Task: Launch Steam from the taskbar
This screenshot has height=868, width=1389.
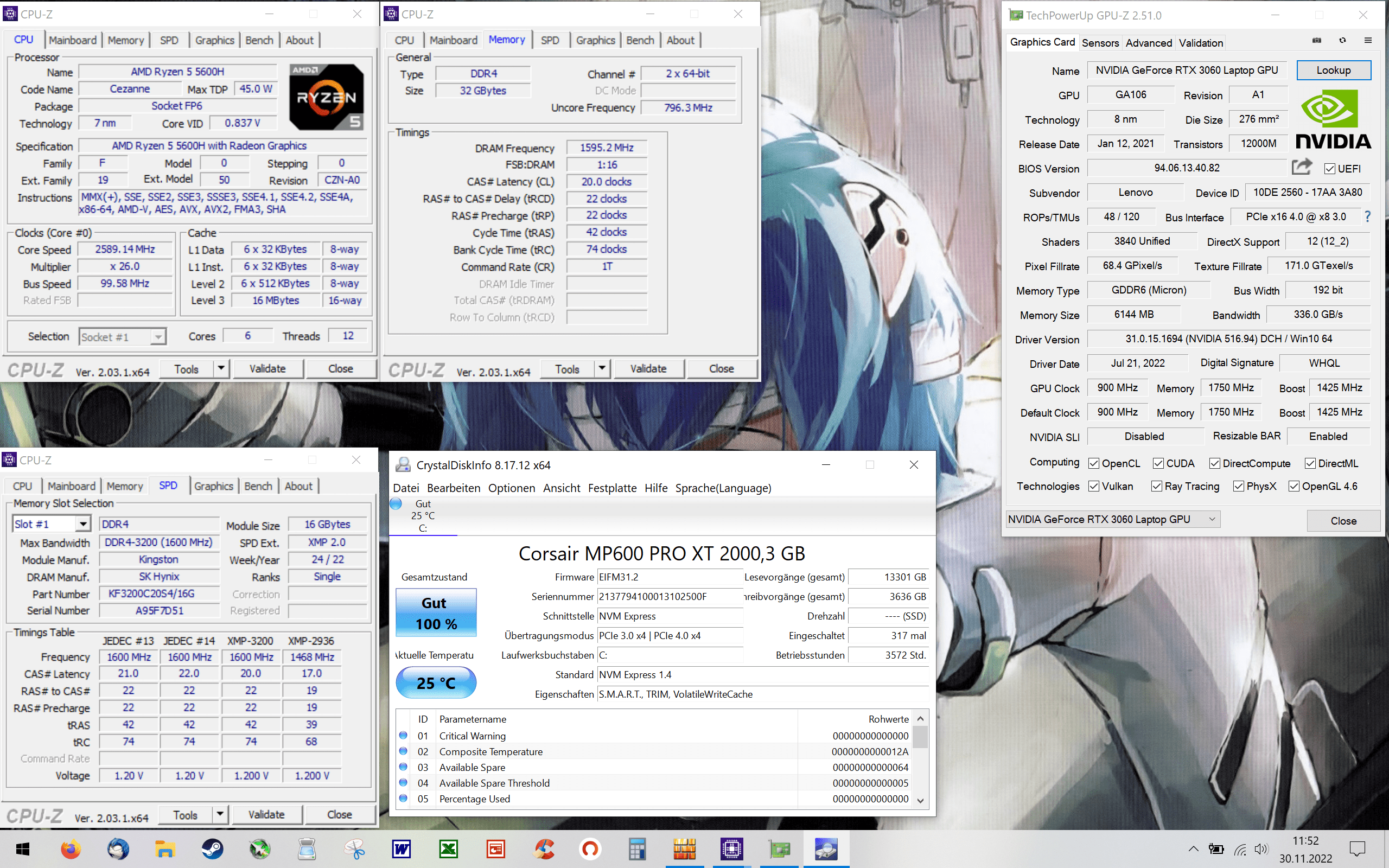Action: click(x=212, y=848)
